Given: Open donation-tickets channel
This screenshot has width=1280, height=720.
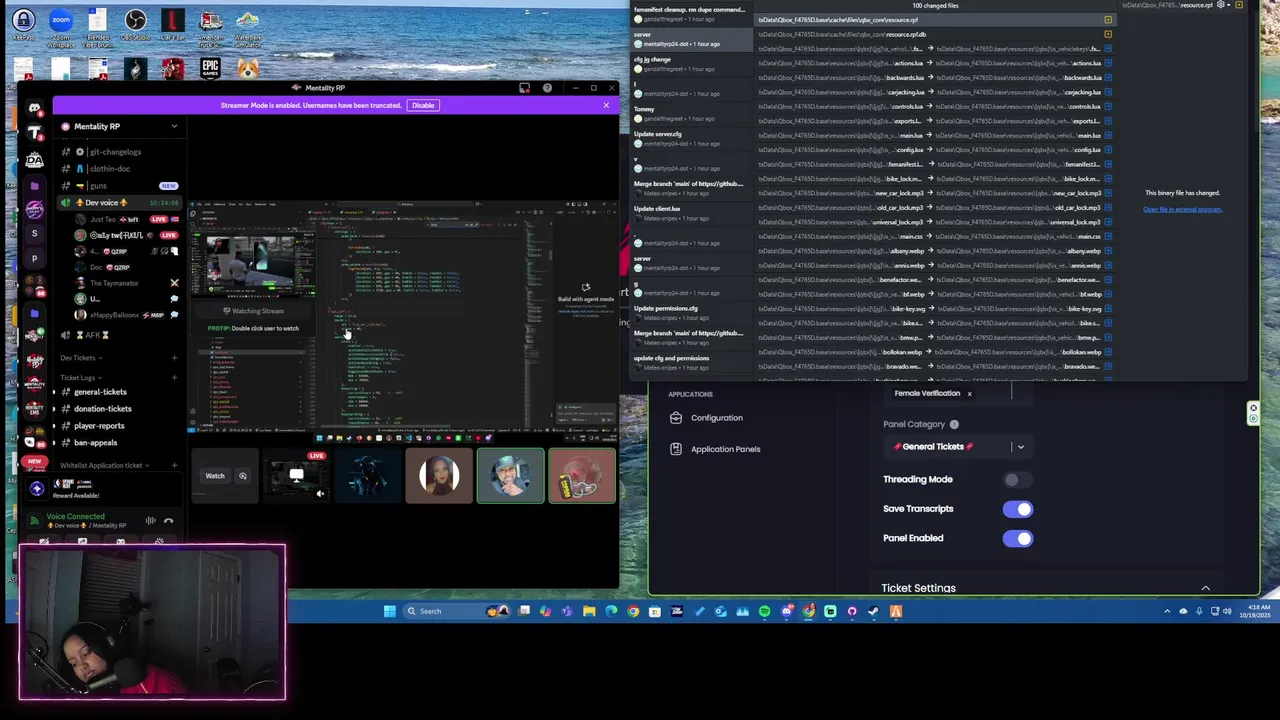Looking at the screenshot, I should 118,409.
